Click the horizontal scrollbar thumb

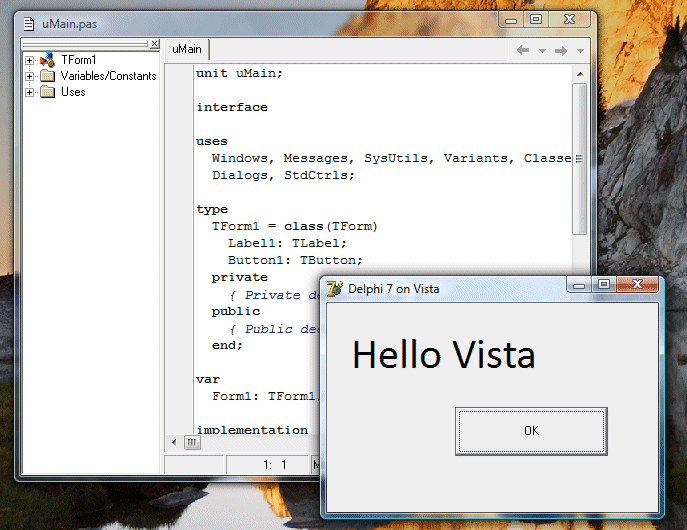pos(192,442)
